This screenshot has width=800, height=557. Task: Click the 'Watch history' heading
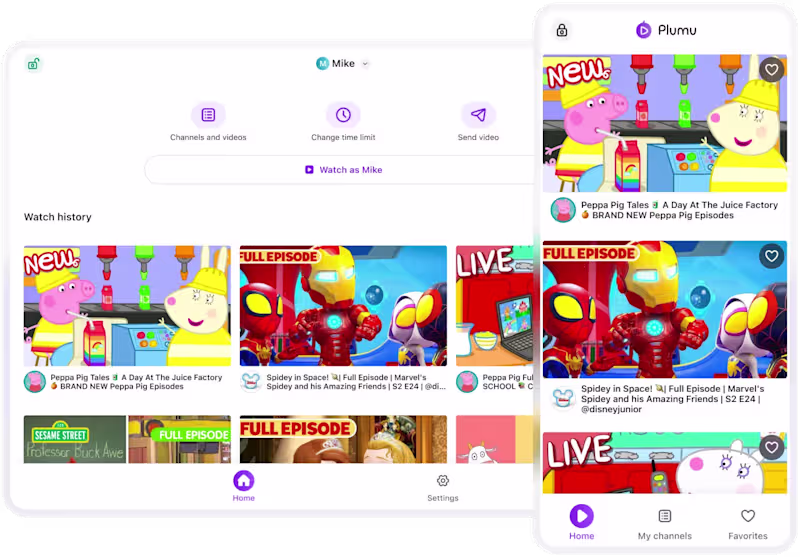[x=58, y=217]
